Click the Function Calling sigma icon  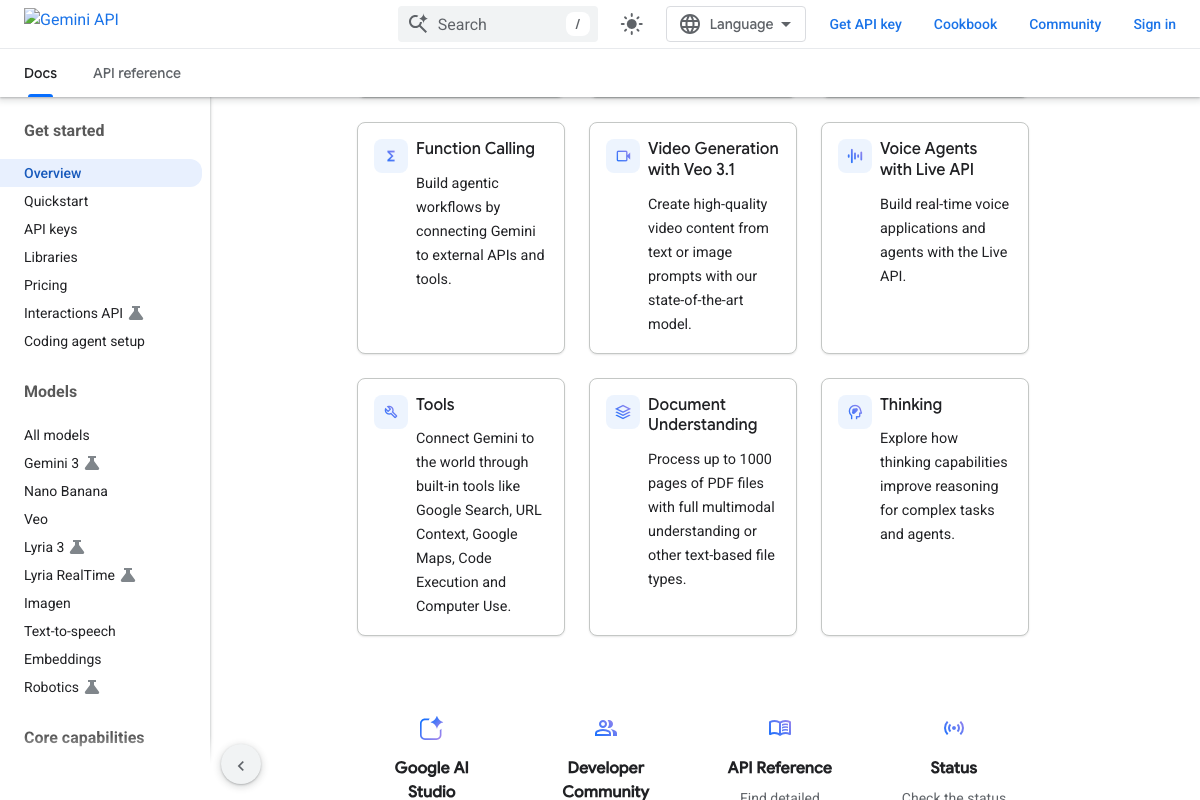pyautogui.click(x=391, y=156)
